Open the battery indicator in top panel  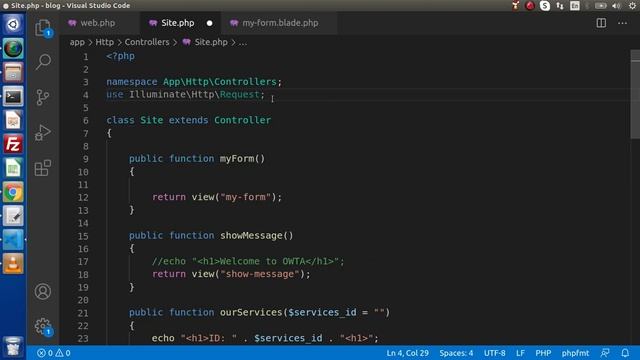(600, 6)
